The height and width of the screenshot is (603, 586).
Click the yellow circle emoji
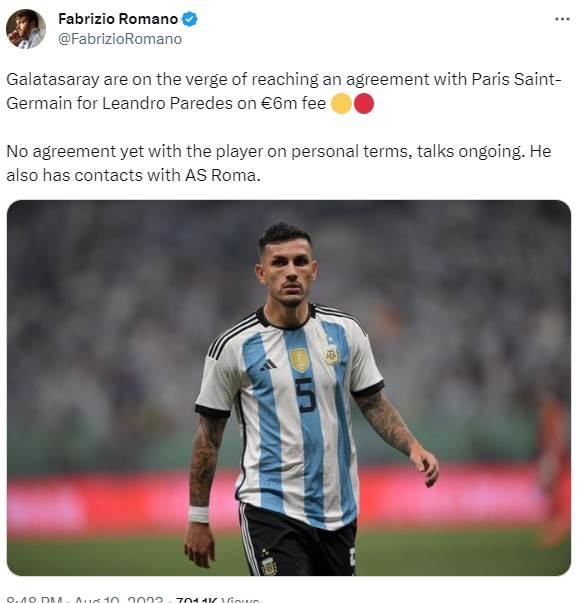[x=341, y=103]
